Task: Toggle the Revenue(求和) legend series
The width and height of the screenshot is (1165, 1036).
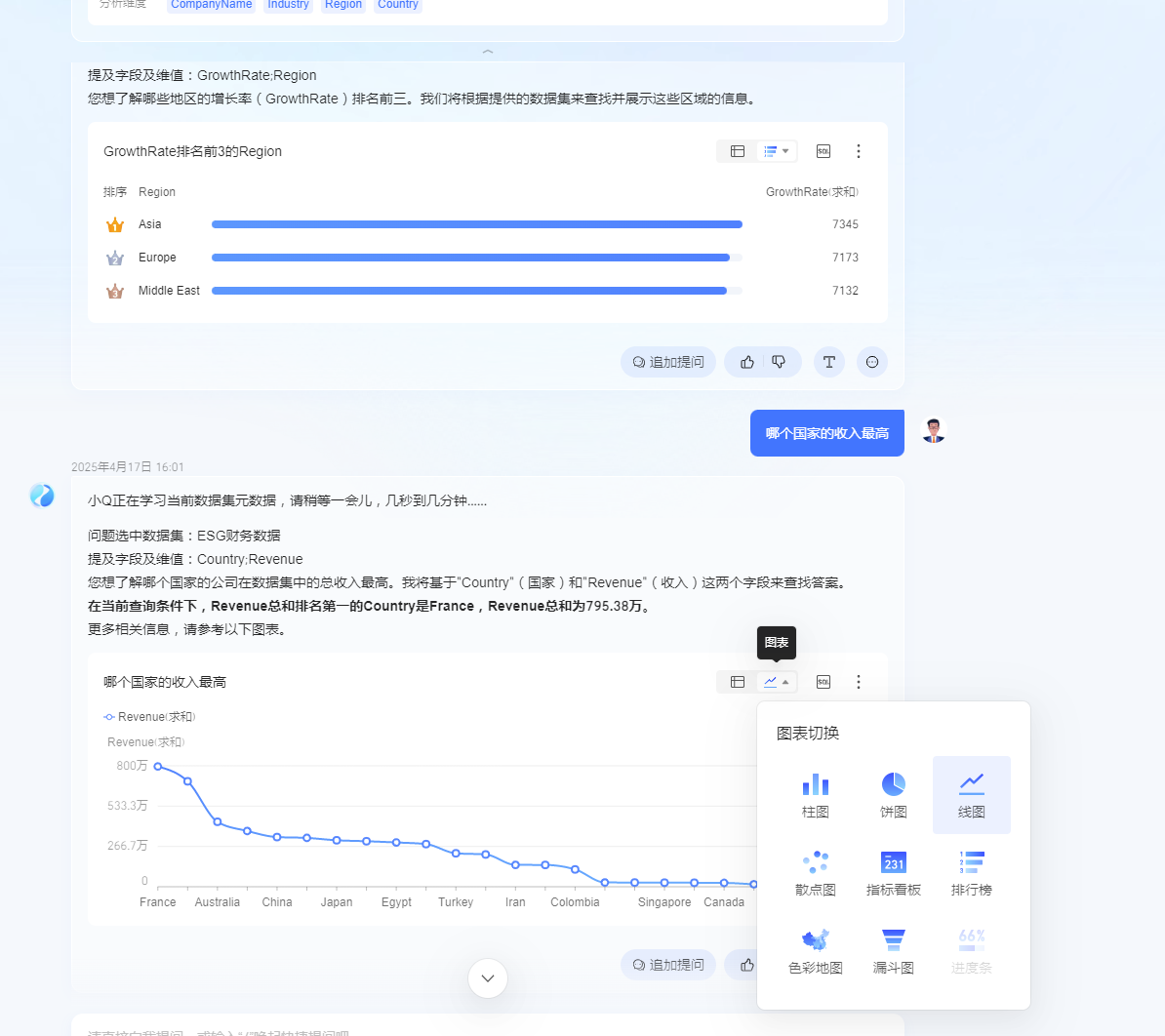Action: 149,717
